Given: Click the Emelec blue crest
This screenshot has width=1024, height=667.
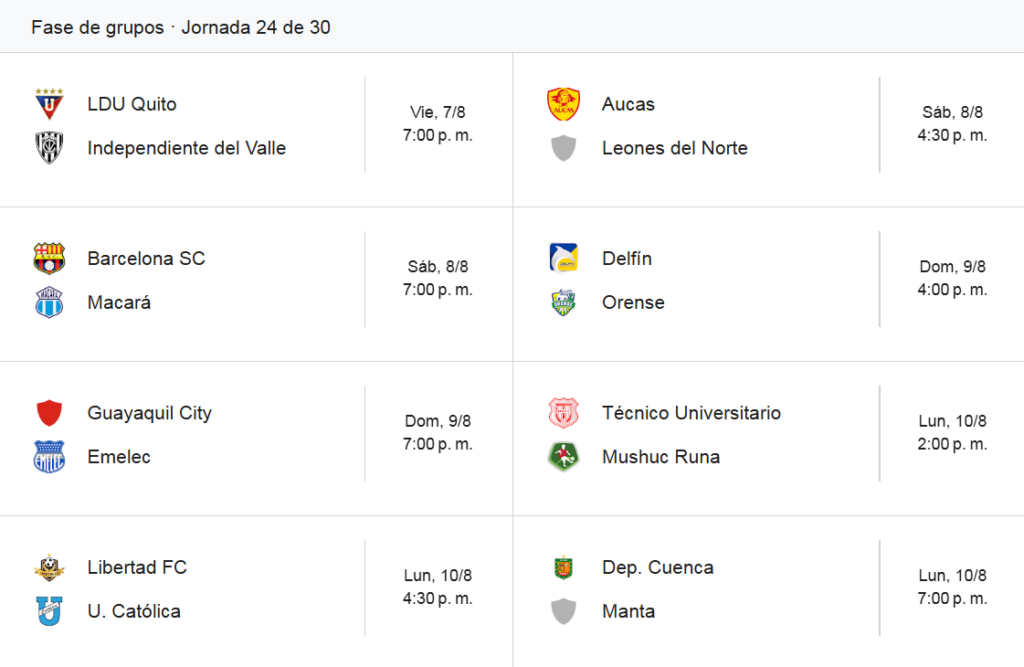Looking at the screenshot, I should pyautogui.click(x=49, y=457).
